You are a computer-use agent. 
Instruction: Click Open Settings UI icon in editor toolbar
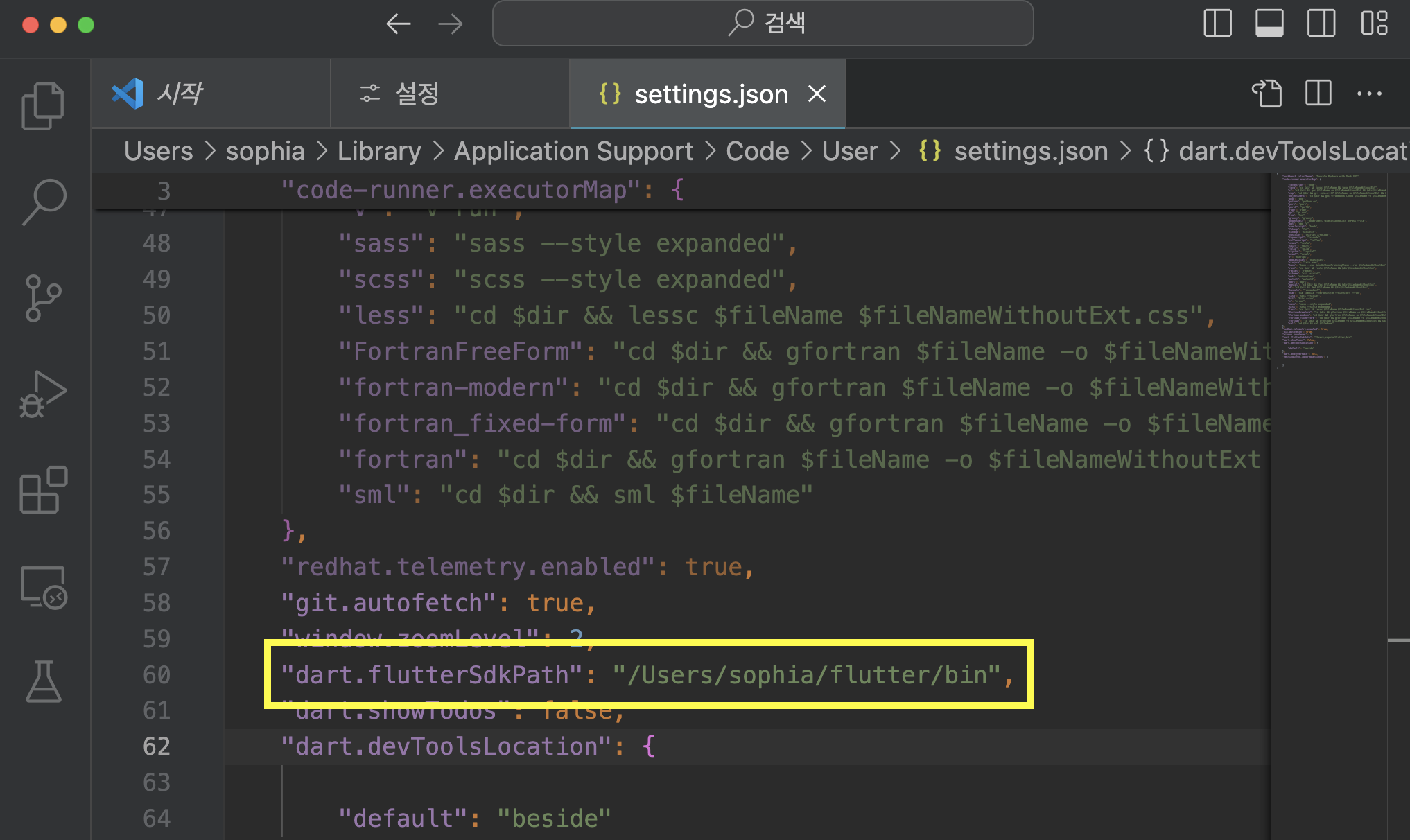click(1267, 94)
